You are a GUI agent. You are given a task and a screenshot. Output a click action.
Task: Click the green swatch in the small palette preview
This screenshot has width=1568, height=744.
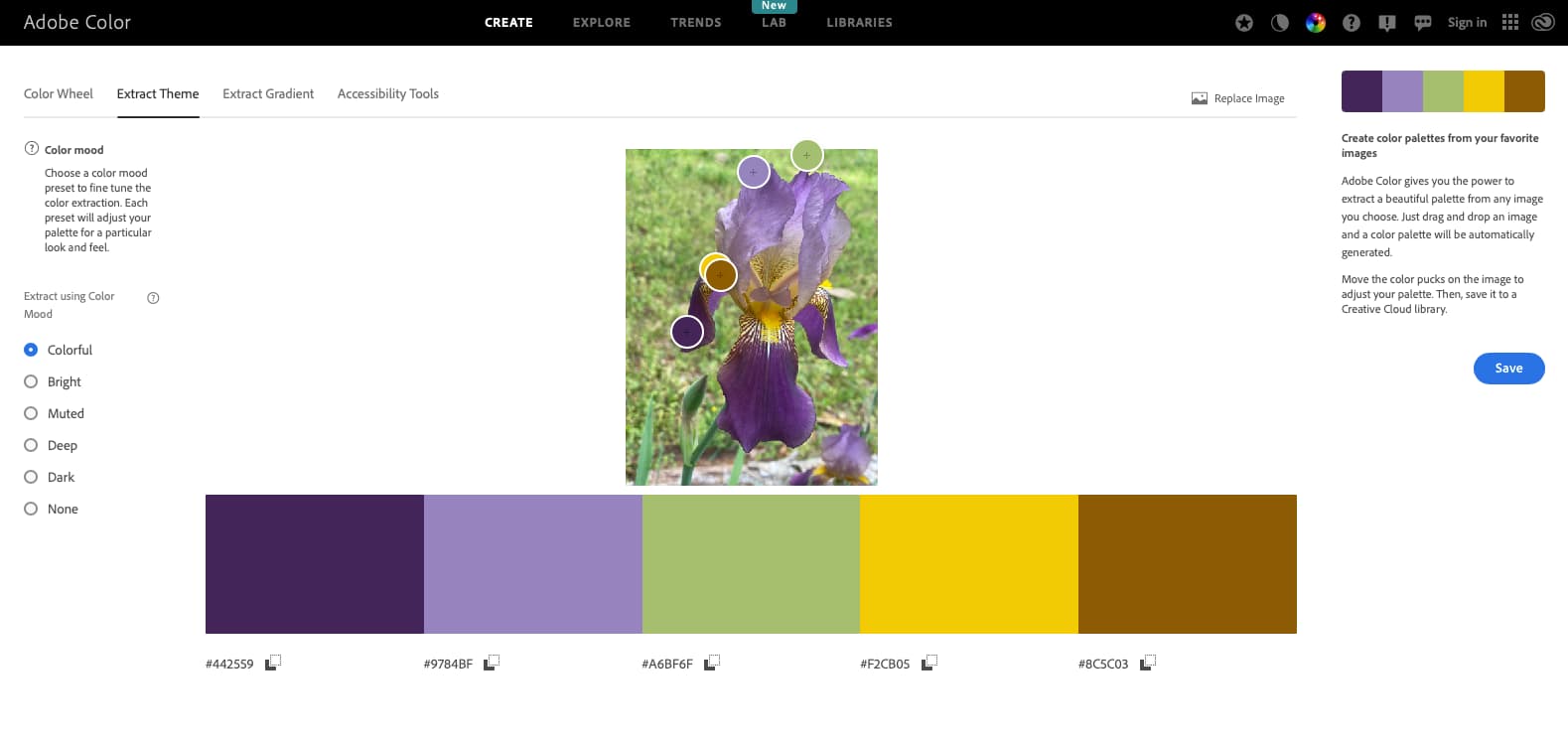point(1443,91)
